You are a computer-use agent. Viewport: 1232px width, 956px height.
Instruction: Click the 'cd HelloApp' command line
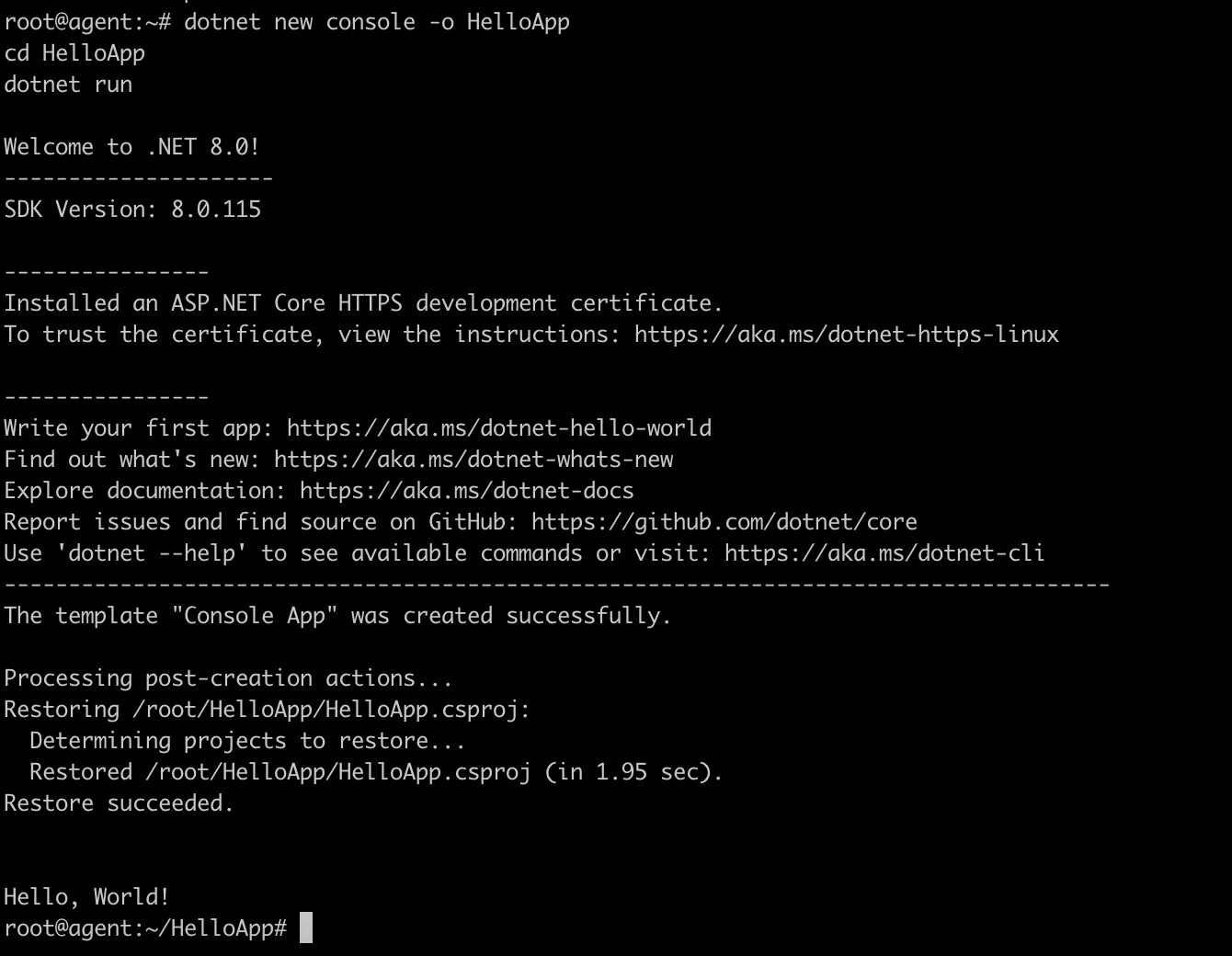(x=74, y=53)
